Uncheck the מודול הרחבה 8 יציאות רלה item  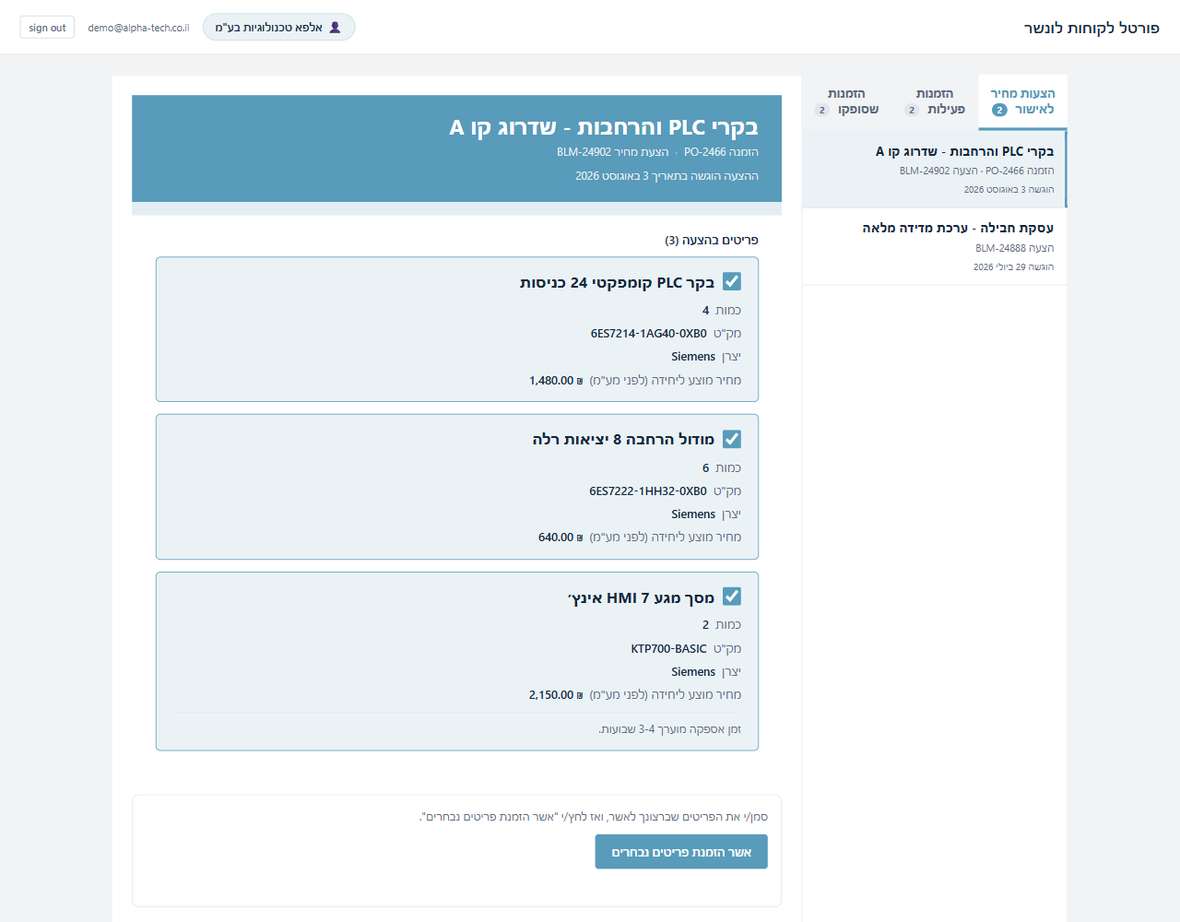pyautogui.click(x=731, y=439)
